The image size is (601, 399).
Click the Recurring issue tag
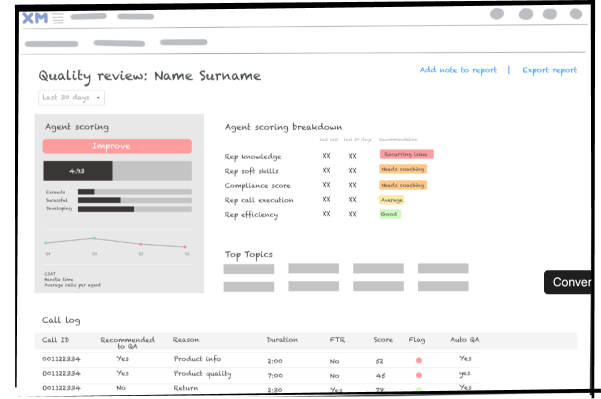tap(406, 154)
